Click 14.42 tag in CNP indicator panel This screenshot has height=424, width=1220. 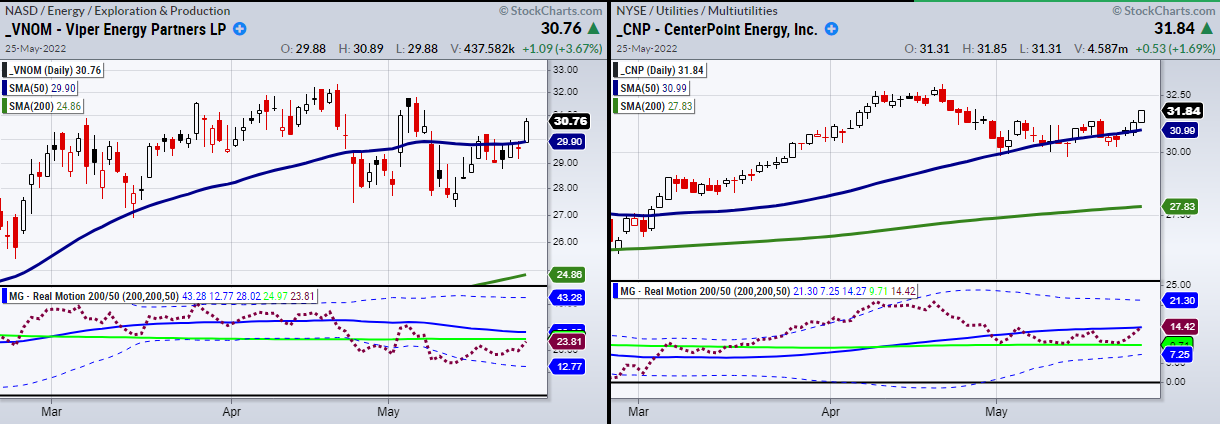click(1181, 326)
